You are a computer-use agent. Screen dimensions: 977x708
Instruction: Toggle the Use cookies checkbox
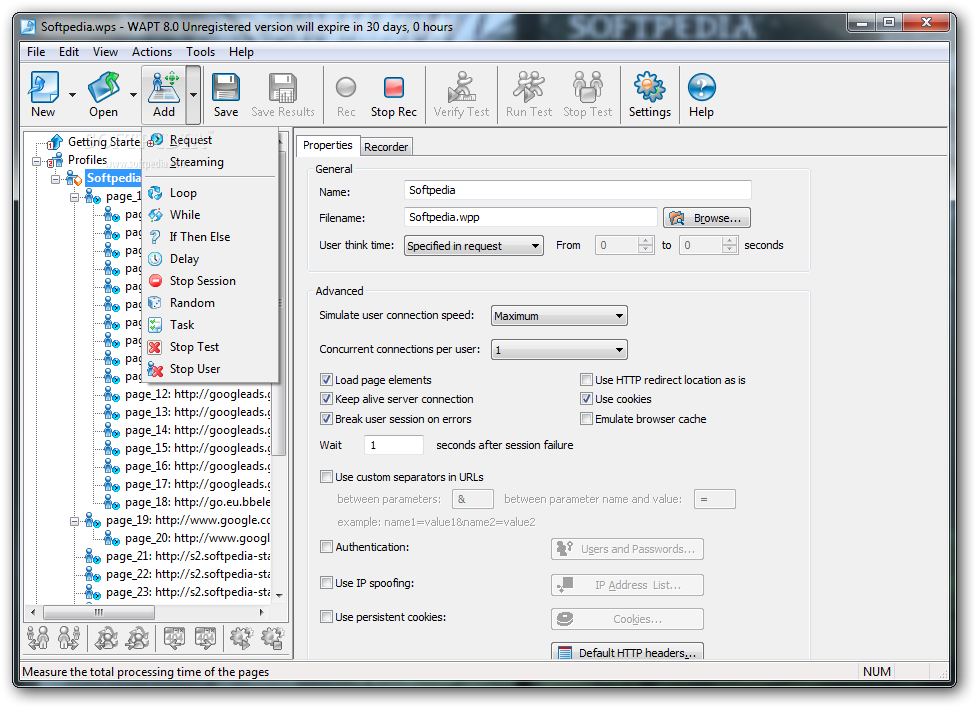[x=586, y=399]
